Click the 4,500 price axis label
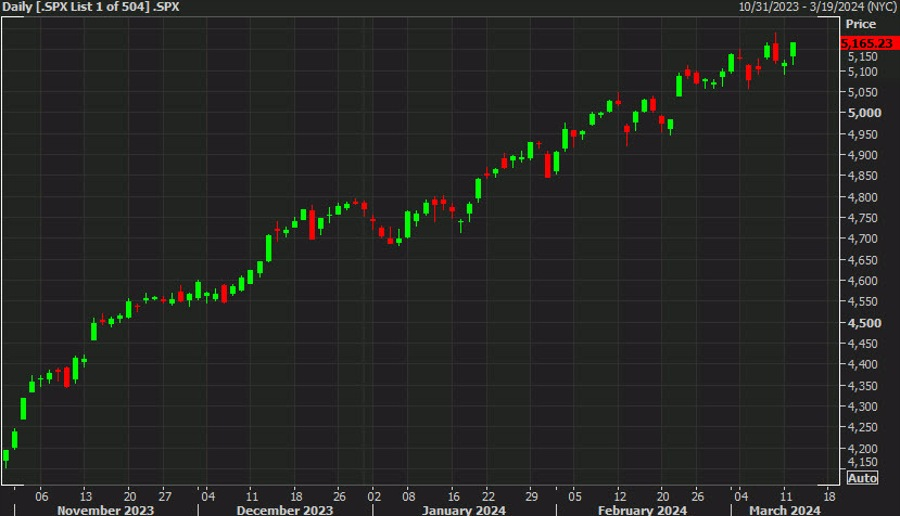 click(864, 323)
